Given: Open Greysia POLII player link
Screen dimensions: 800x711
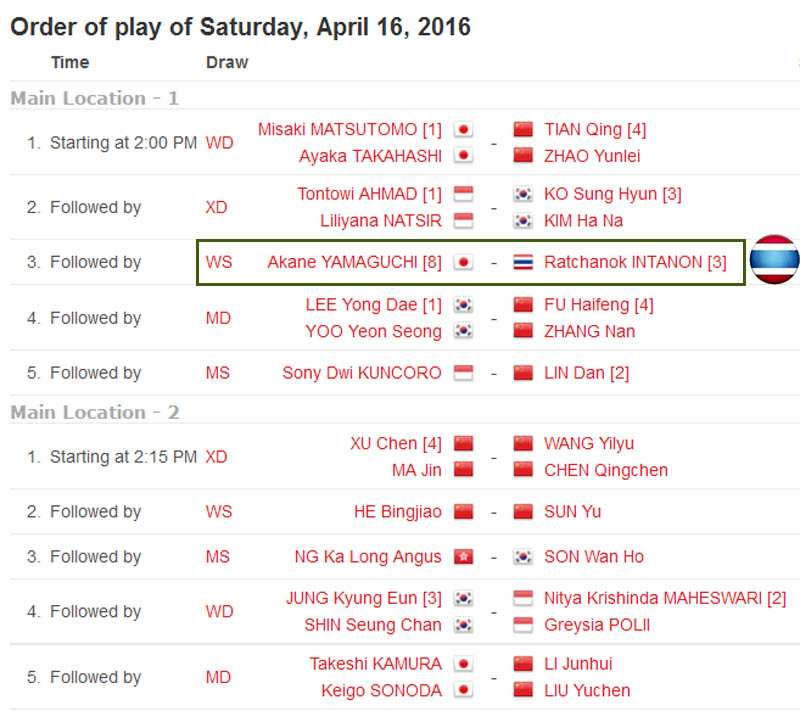Looking at the screenshot, I should (x=597, y=625).
